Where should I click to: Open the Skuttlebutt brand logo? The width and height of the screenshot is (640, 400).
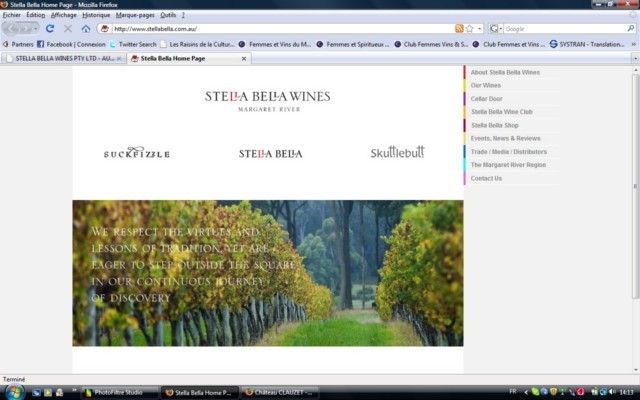pyautogui.click(x=398, y=152)
